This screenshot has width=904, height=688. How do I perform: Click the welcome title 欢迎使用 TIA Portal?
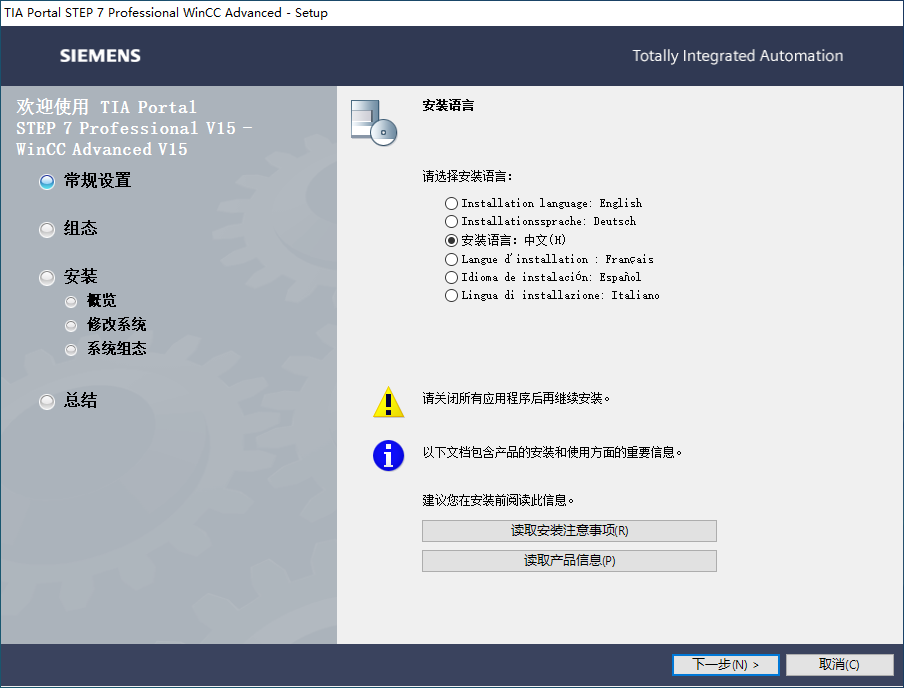click(x=106, y=107)
